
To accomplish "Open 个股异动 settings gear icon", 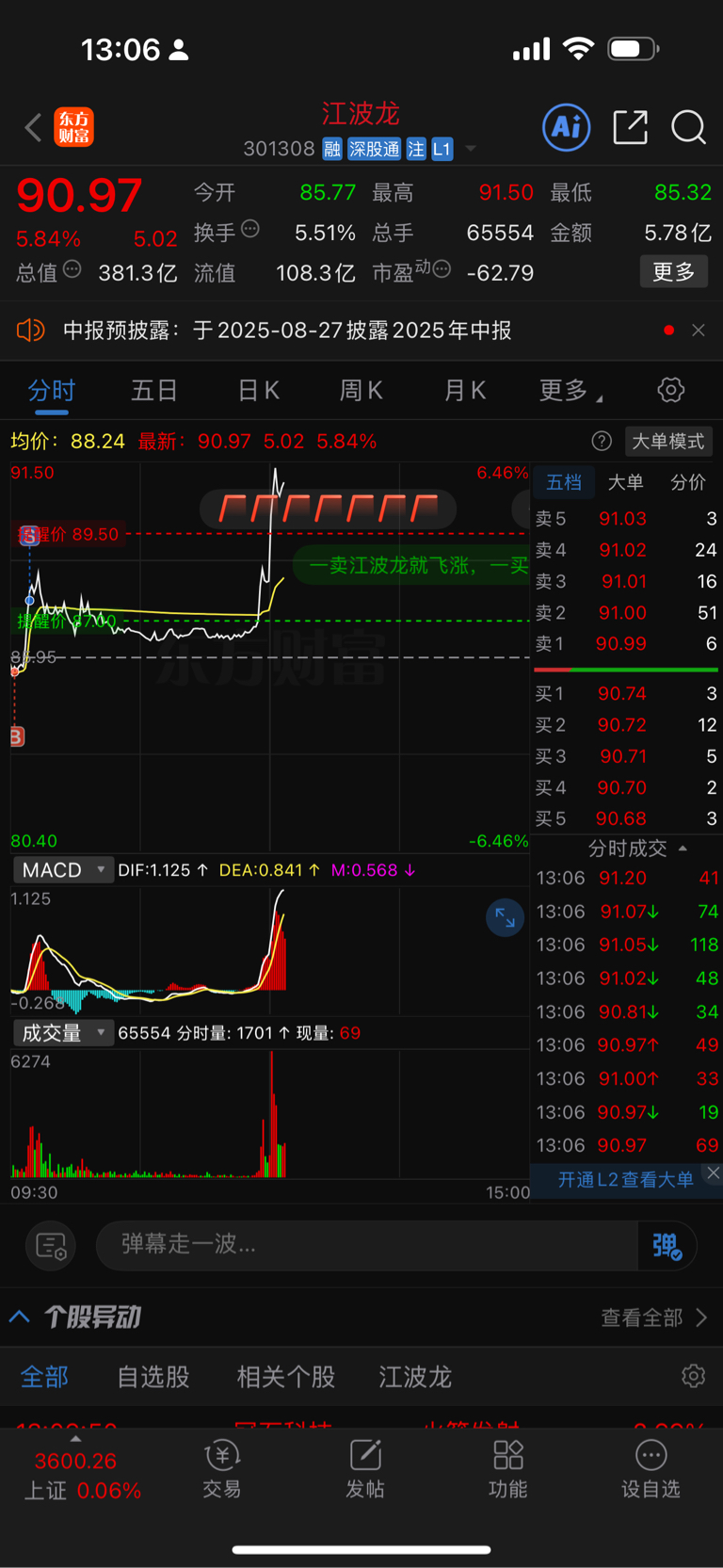I will click(694, 1376).
